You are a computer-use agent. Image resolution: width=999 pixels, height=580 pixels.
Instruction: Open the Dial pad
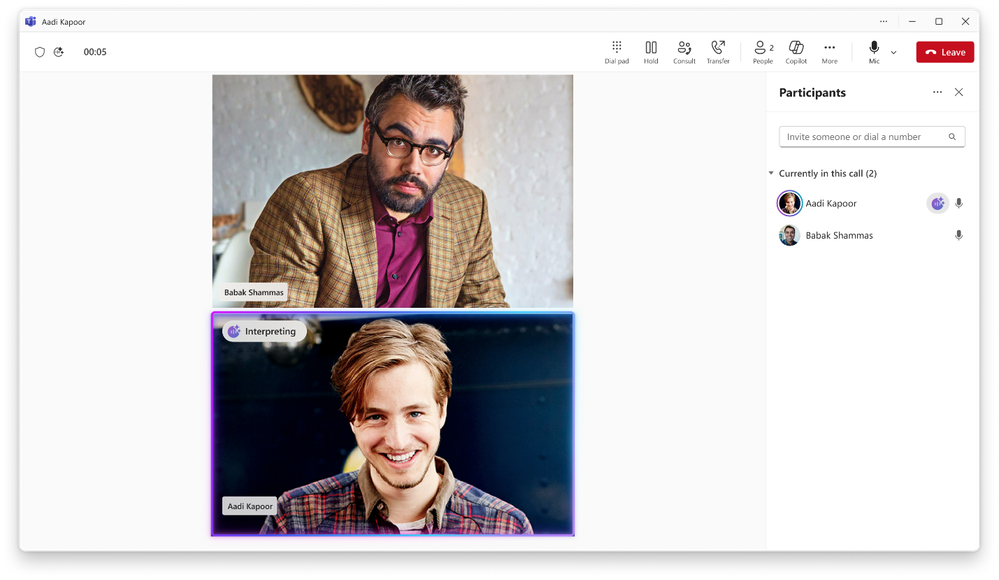pos(617,51)
